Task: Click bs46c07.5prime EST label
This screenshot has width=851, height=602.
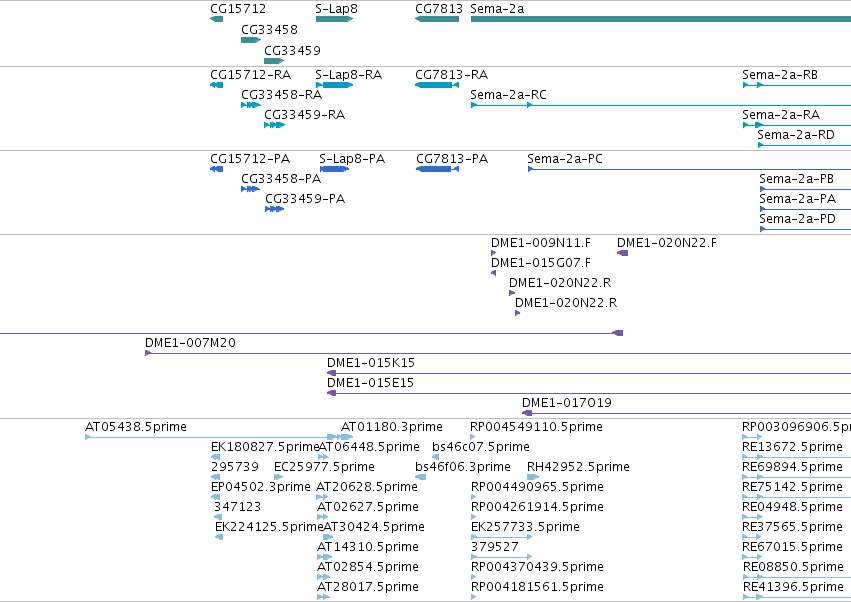Action: click(x=481, y=447)
